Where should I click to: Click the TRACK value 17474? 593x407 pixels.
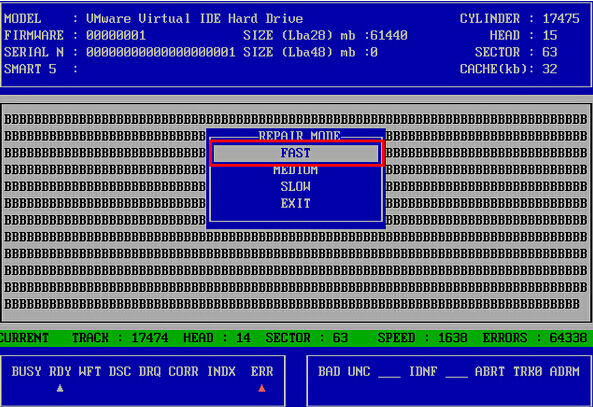150,338
